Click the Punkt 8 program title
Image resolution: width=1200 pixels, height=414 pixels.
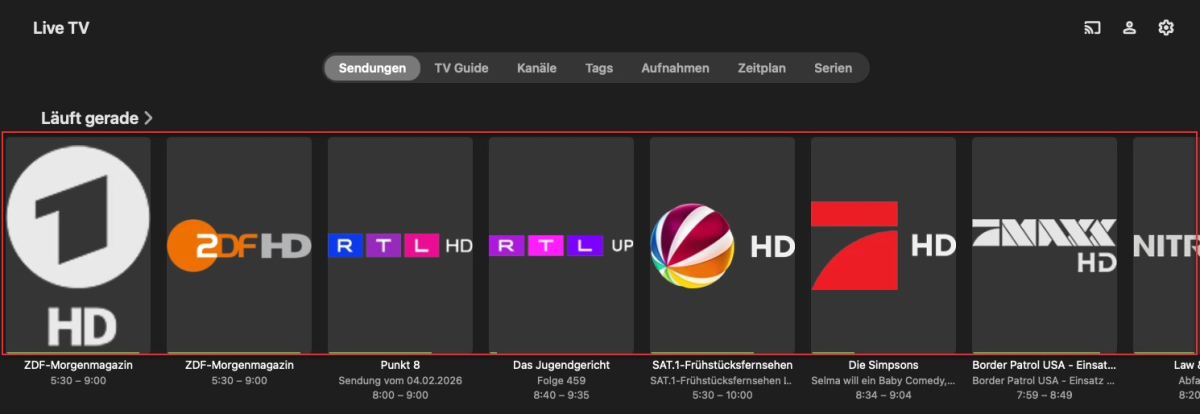pyautogui.click(x=400, y=365)
